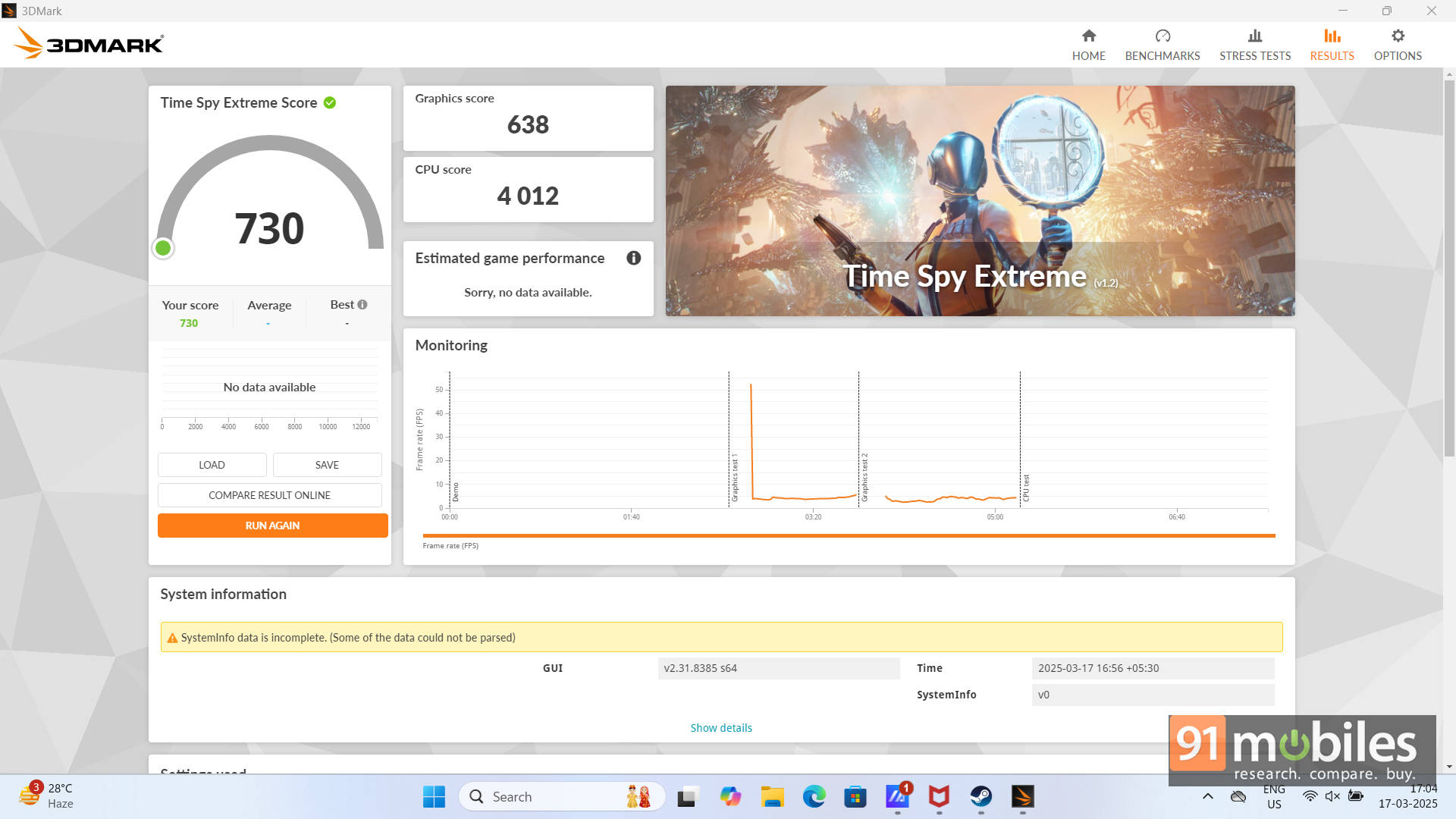Screen dimensions: 1456x819
Task: Click the taskbar Search box
Action: point(562,796)
